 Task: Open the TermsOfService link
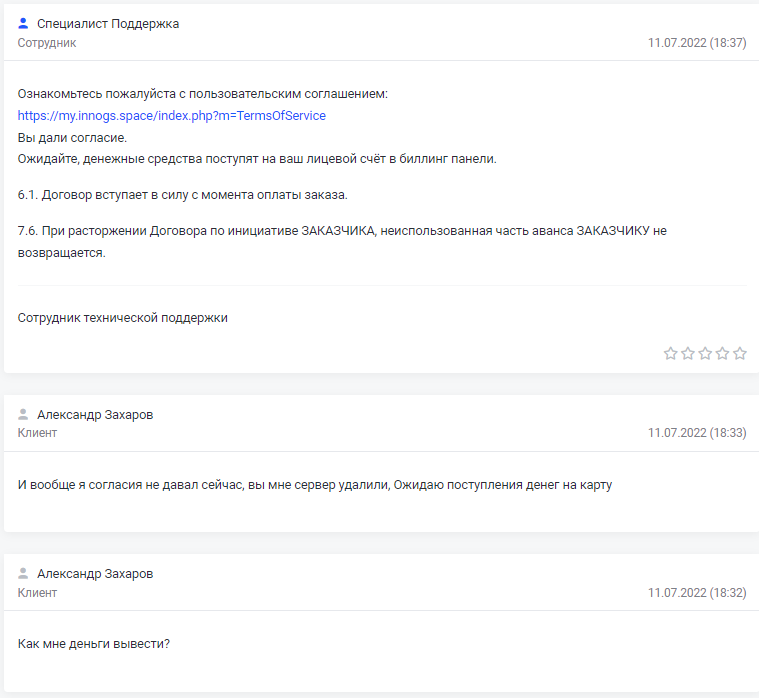[x=172, y=116]
